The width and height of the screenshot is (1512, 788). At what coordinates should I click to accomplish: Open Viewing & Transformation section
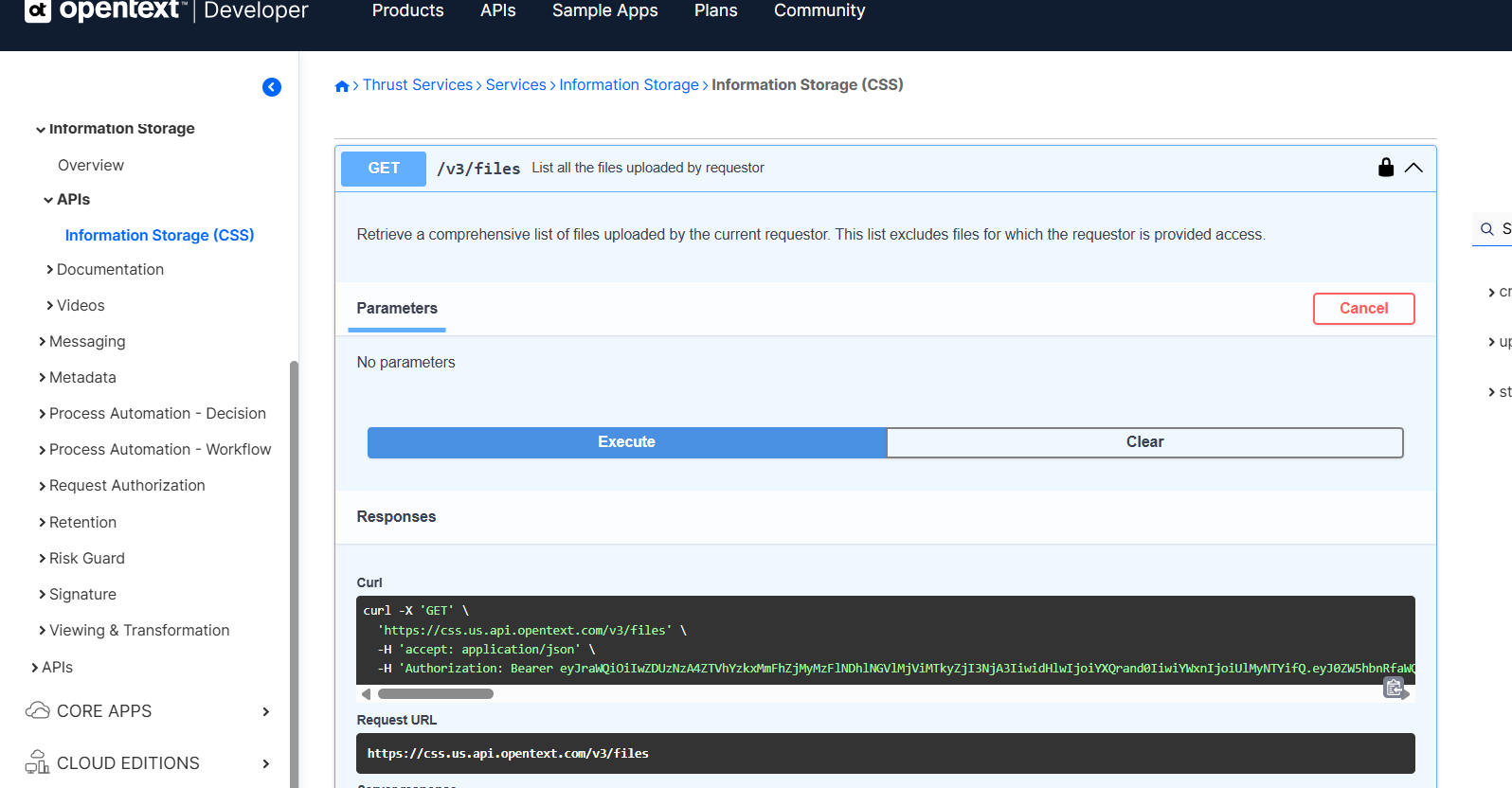click(139, 631)
